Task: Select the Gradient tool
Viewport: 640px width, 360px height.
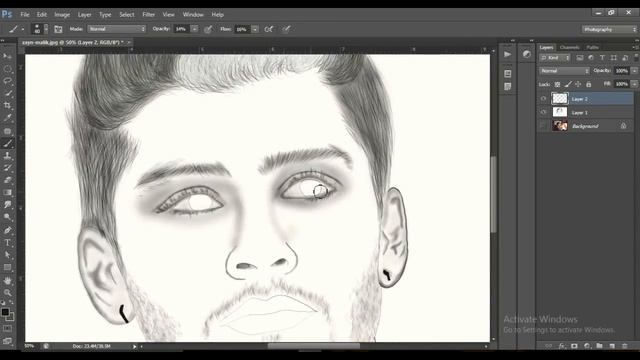Action: (x=7, y=192)
